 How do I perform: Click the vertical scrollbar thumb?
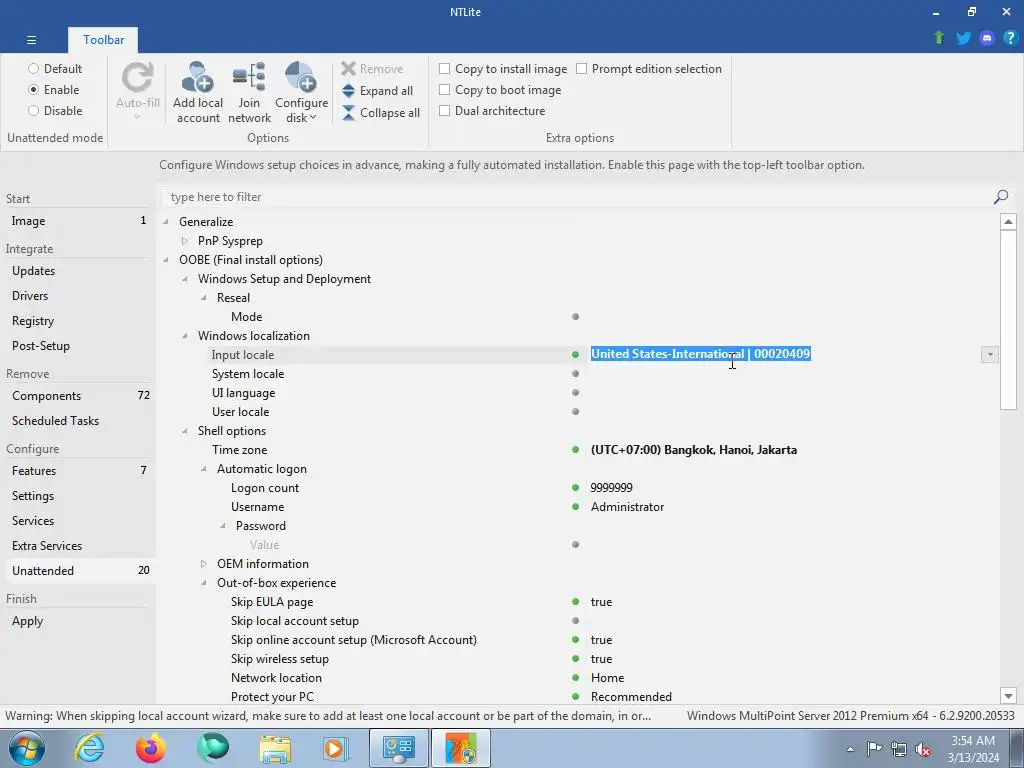tap(1008, 320)
